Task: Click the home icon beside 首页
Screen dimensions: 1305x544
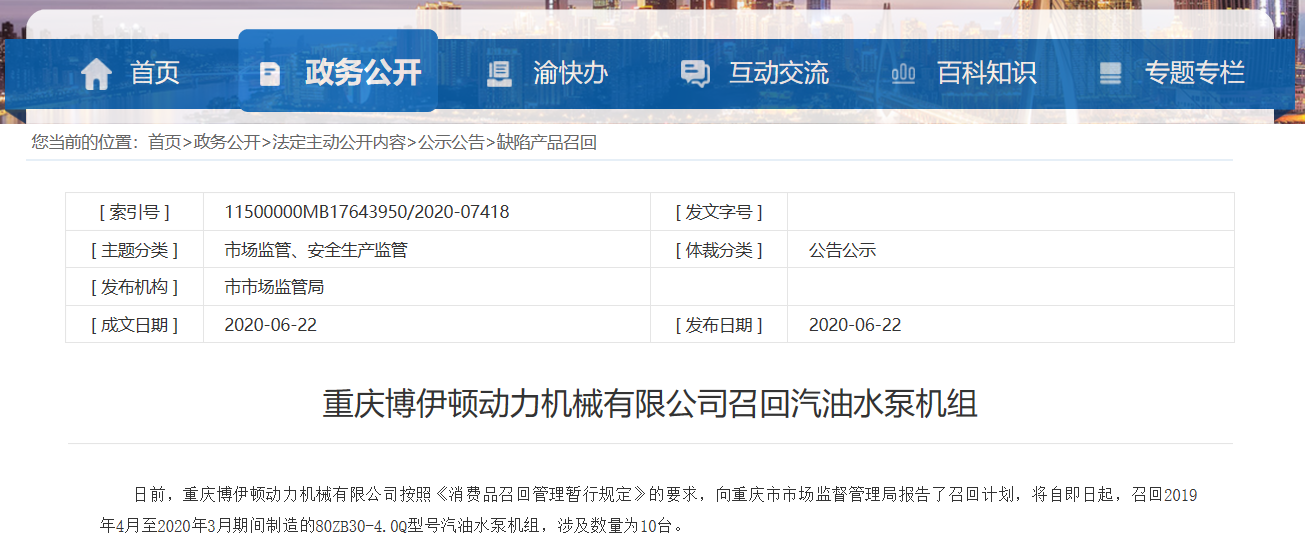Action: [x=96, y=74]
